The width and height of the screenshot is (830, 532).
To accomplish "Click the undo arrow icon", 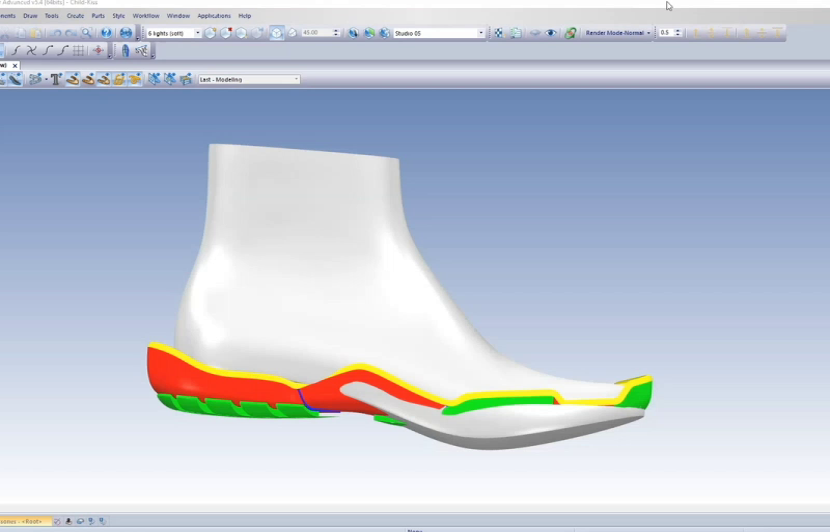I will tap(56, 33).
